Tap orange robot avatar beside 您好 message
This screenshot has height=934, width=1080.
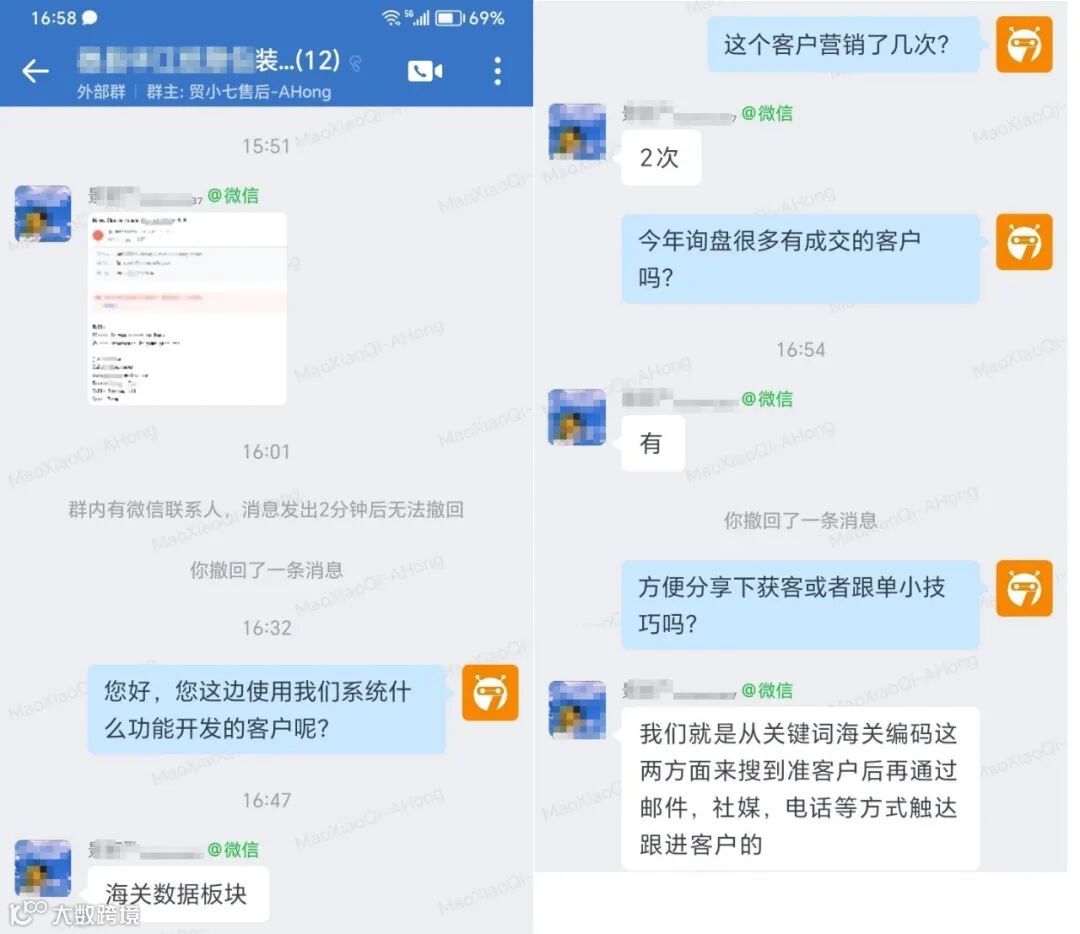click(x=490, y=693)
